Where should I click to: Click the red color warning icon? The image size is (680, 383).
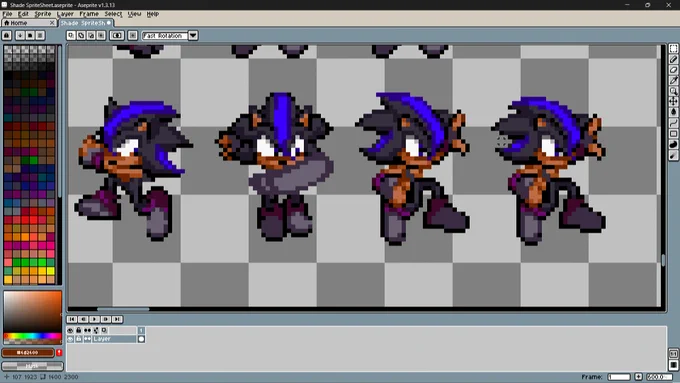tap(59, 353)
